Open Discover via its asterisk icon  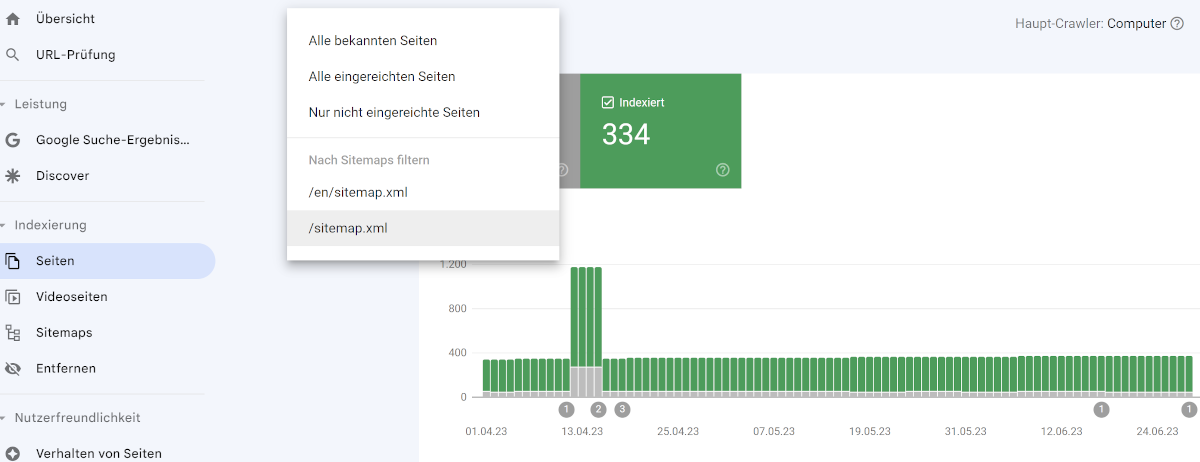(x=13, y=176)
